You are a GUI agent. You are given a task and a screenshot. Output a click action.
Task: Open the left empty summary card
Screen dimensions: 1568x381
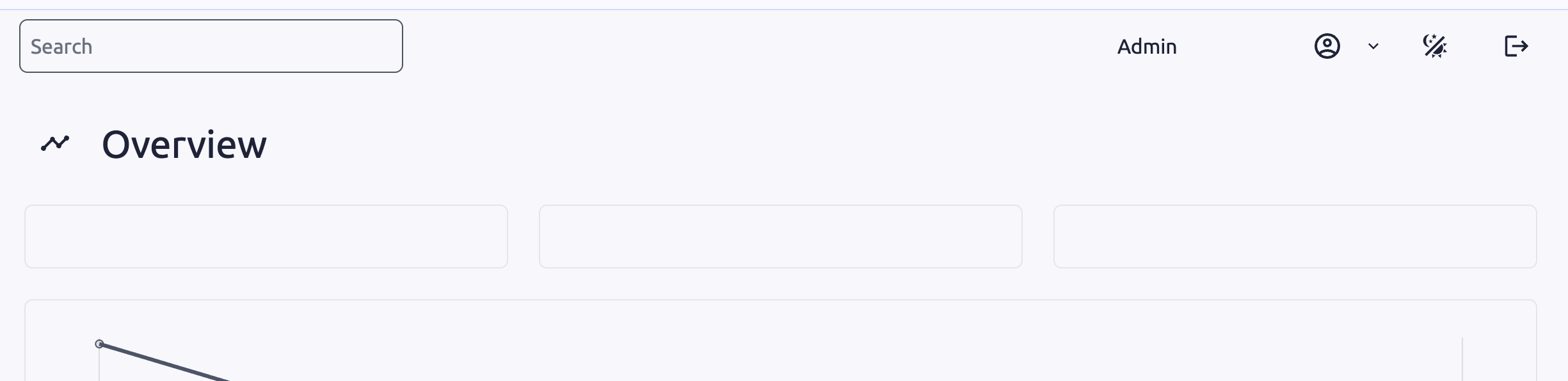pyautogui.click(x=266, y=237)
